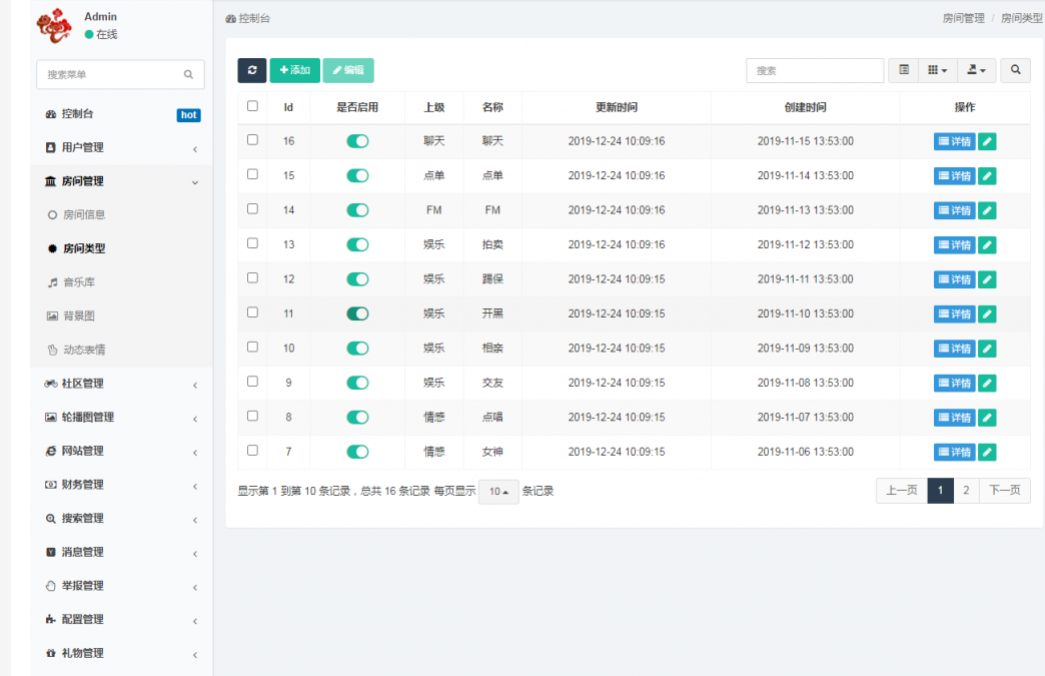The image size is (1045, 676).
Task: Go to page 2 in pagination
Action: click(x=966, y=490)
